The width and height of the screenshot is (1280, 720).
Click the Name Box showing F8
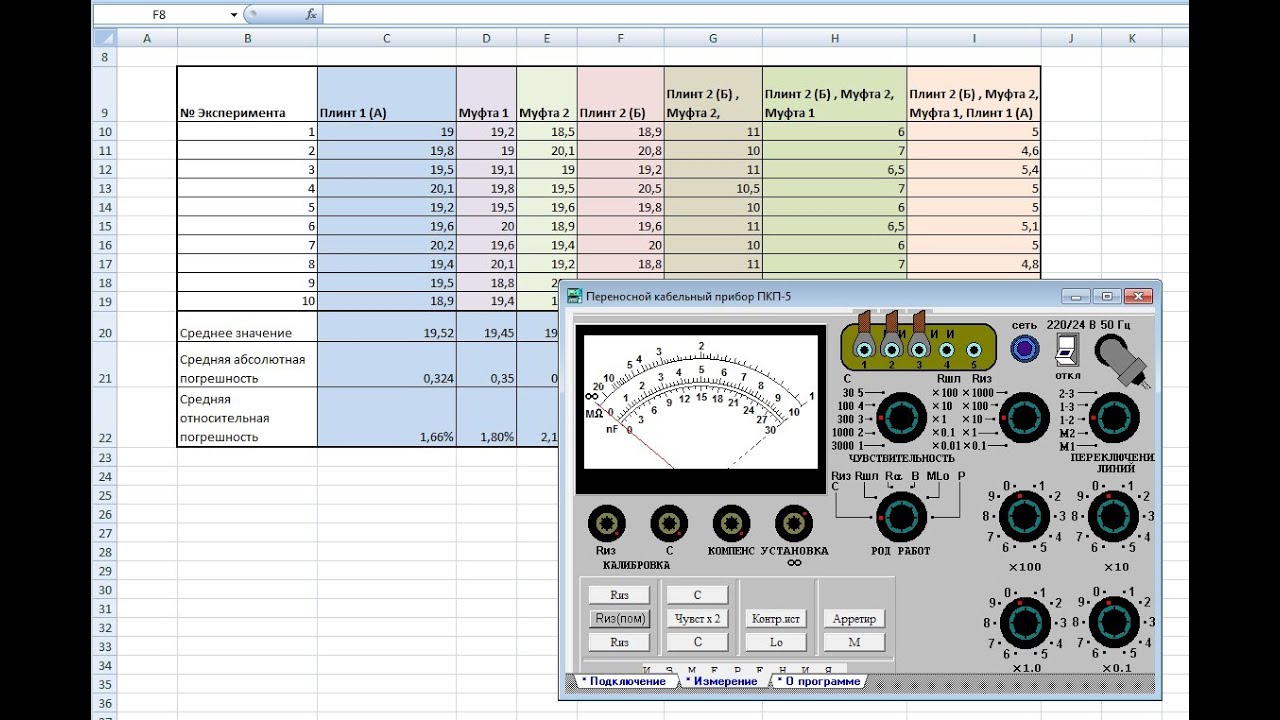click(x=159, y=14)
